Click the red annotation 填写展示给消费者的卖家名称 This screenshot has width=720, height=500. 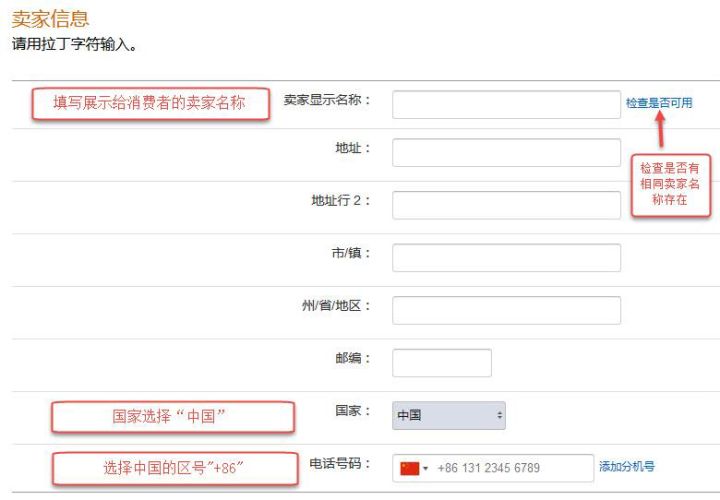[150, 104]
